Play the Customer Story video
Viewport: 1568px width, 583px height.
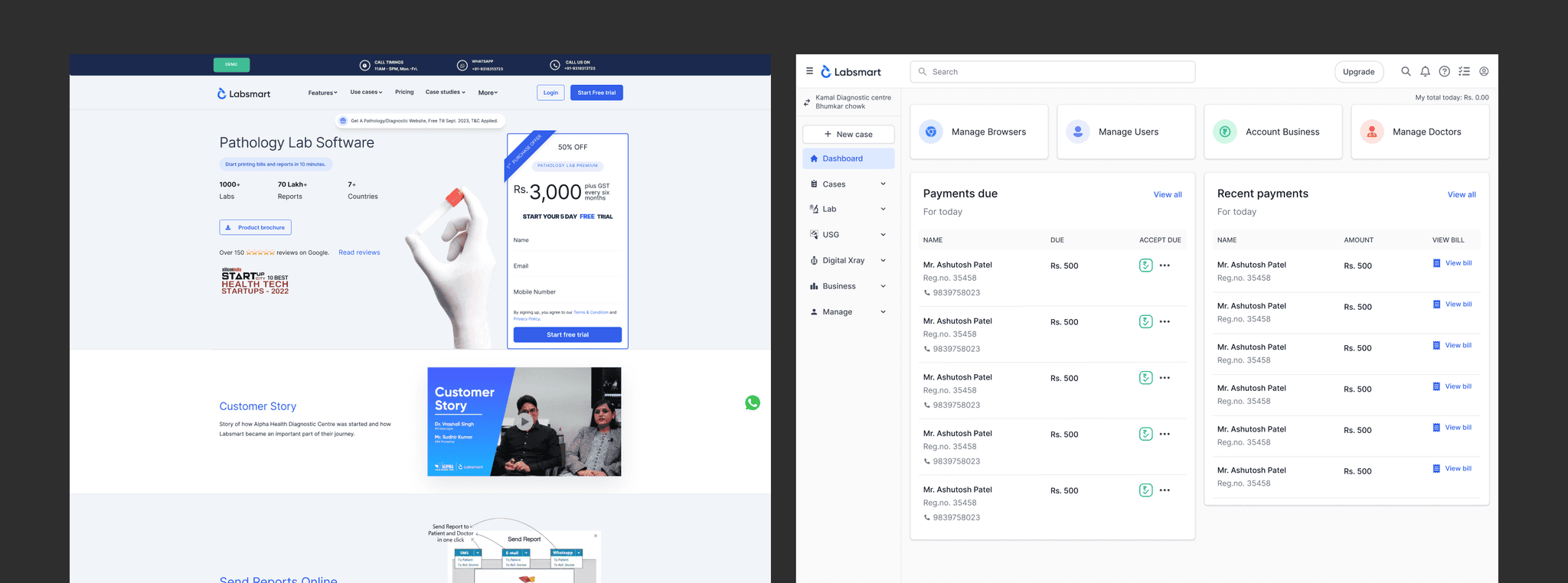click(524, 422)
